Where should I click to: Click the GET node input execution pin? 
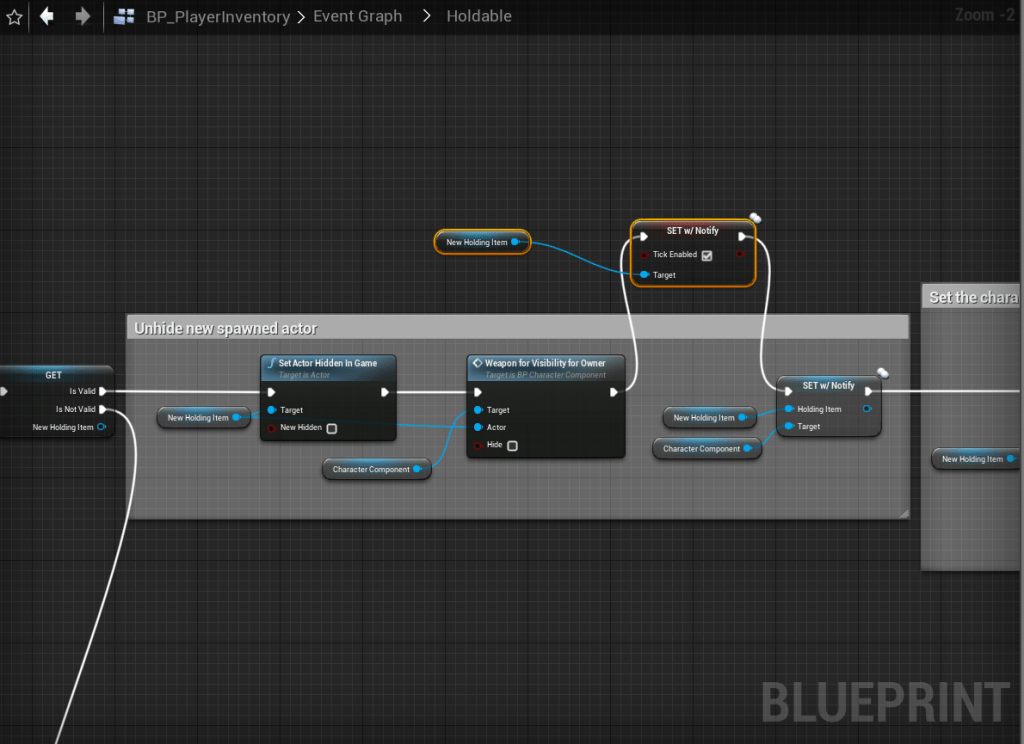[4, 391]
